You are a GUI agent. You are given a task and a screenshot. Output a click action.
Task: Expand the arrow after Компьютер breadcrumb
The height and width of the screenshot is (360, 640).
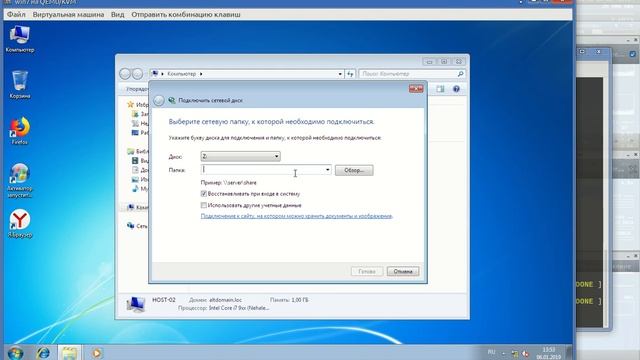(x=201, y=74)
